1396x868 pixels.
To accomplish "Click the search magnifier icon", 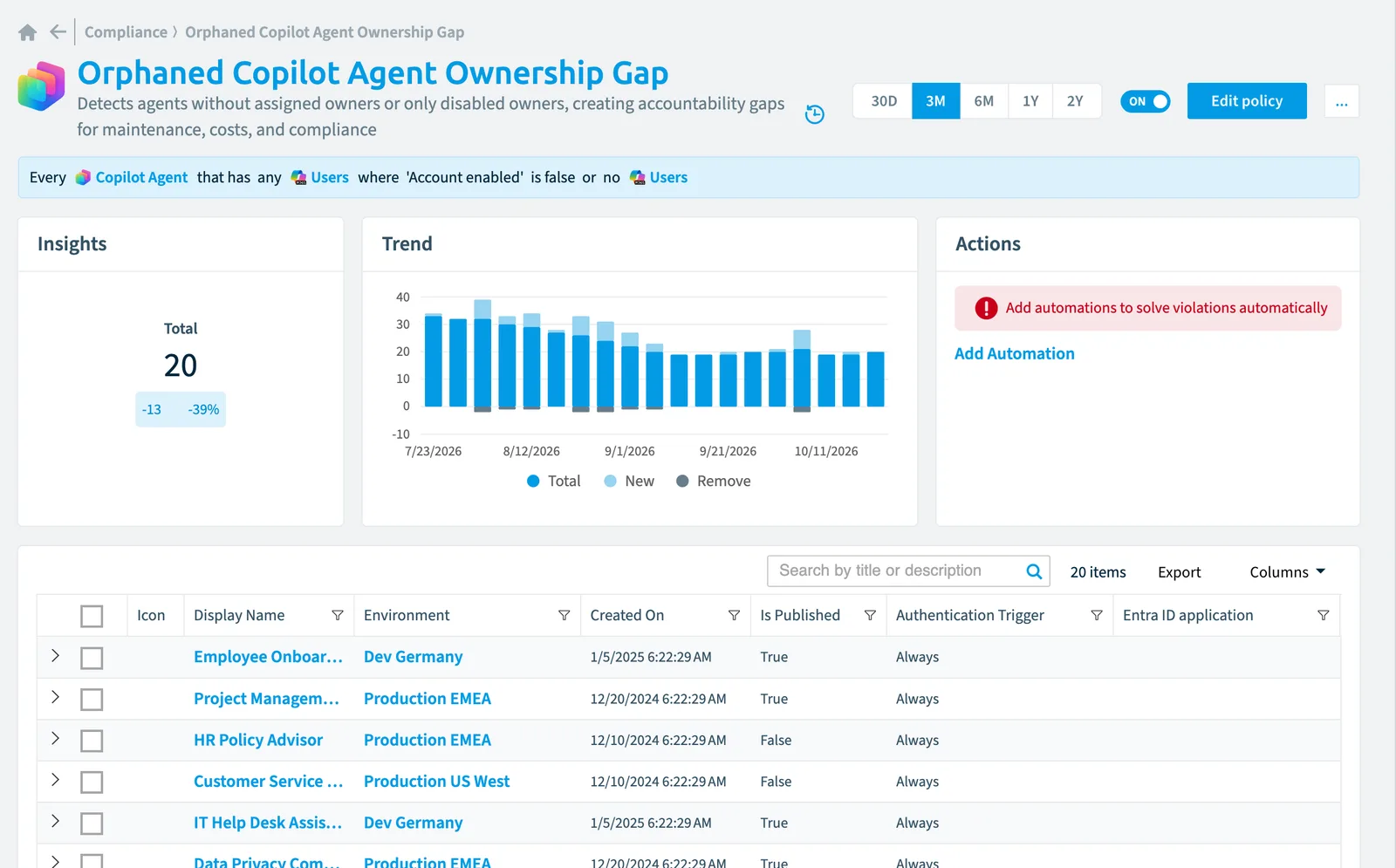I will tap(1034, 571).
